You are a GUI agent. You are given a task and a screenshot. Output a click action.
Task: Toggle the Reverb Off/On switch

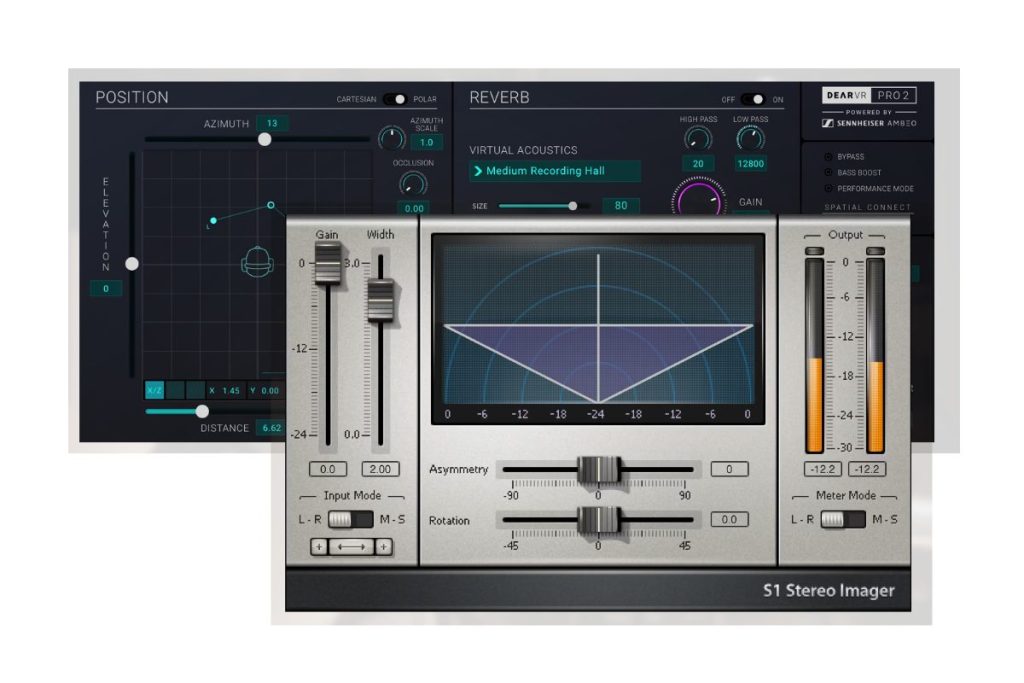click(x=752, y=99)
